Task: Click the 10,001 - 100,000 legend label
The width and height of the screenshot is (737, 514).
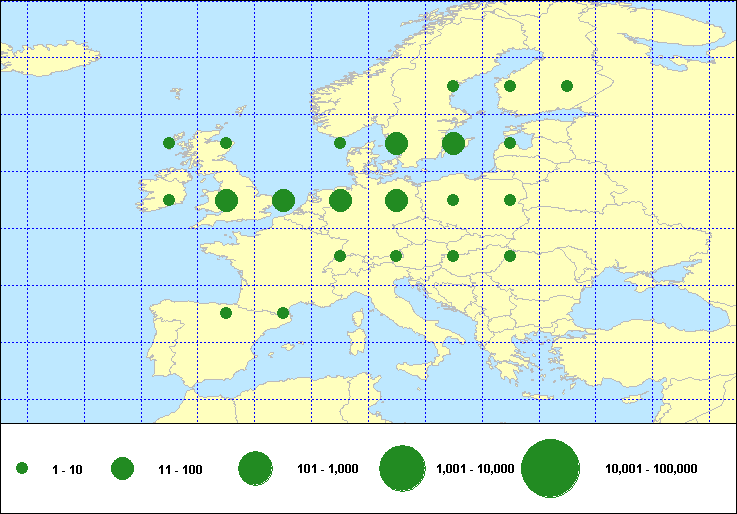Action: point(651,469)
